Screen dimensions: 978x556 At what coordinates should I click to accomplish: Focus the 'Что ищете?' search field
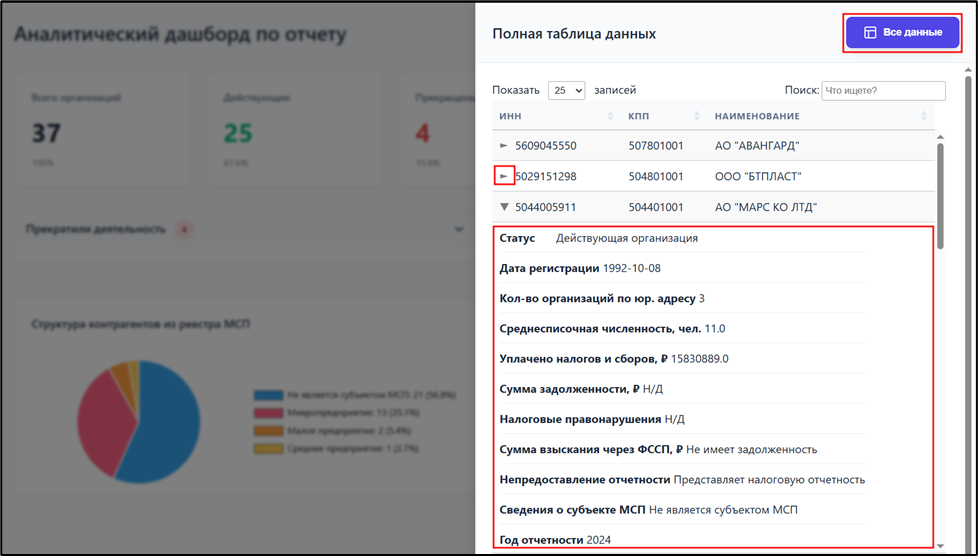(x=883, y=90)
